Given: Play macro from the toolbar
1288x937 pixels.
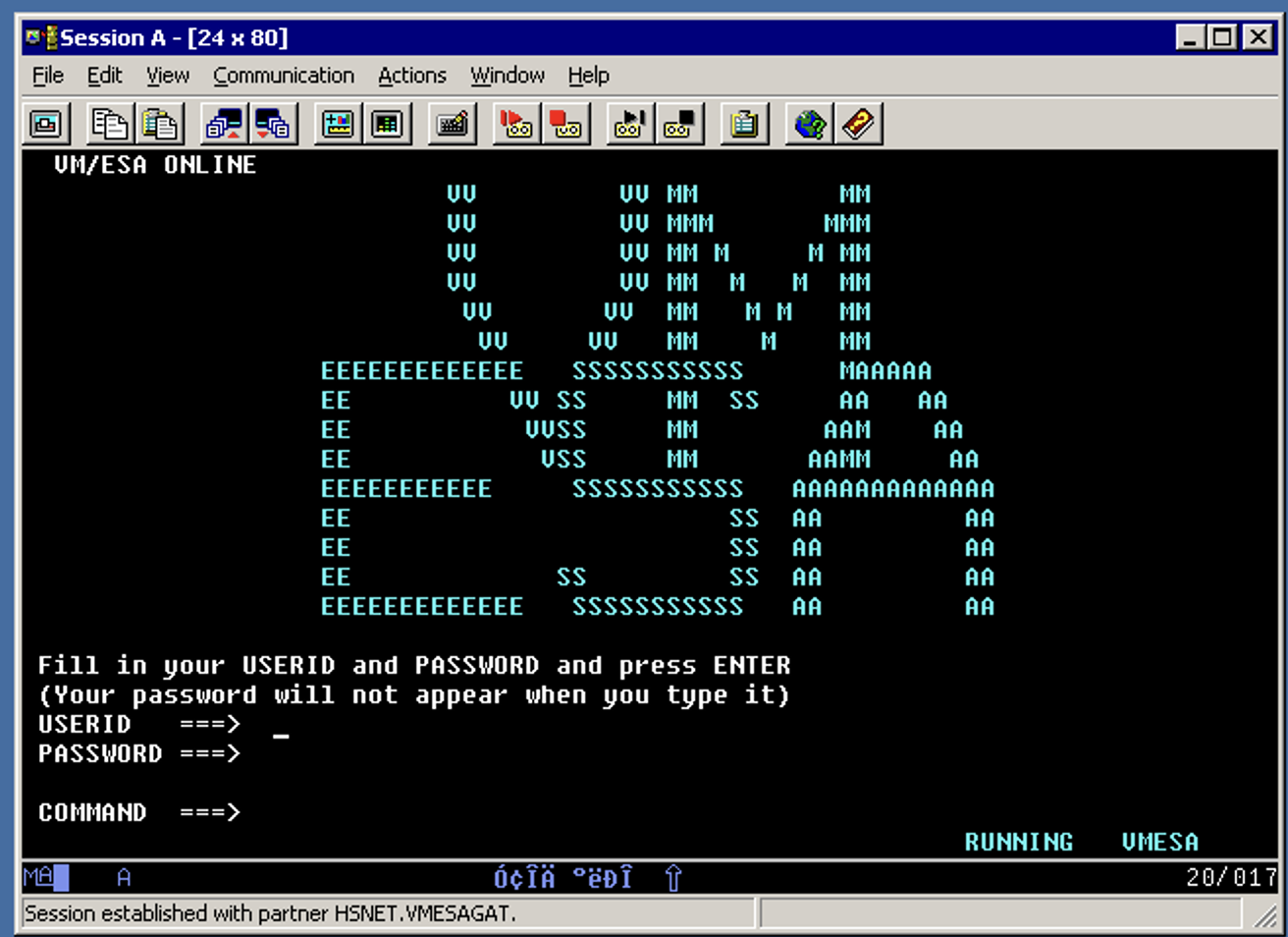Looking at the screenshot, I should coord(628,125).
